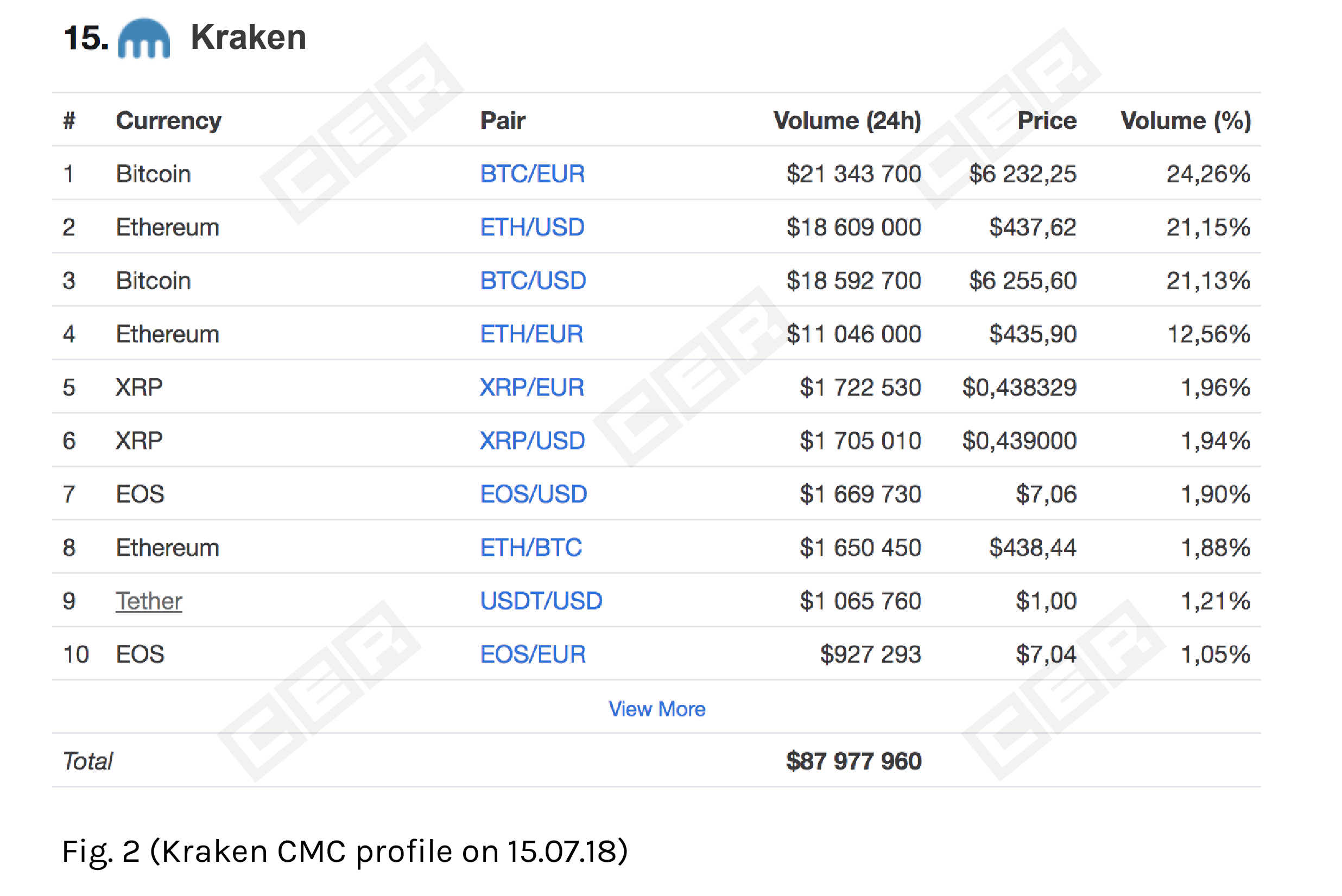Click the total volume $87 977 960
The image size is (1342, 896).
pos(854,761)
